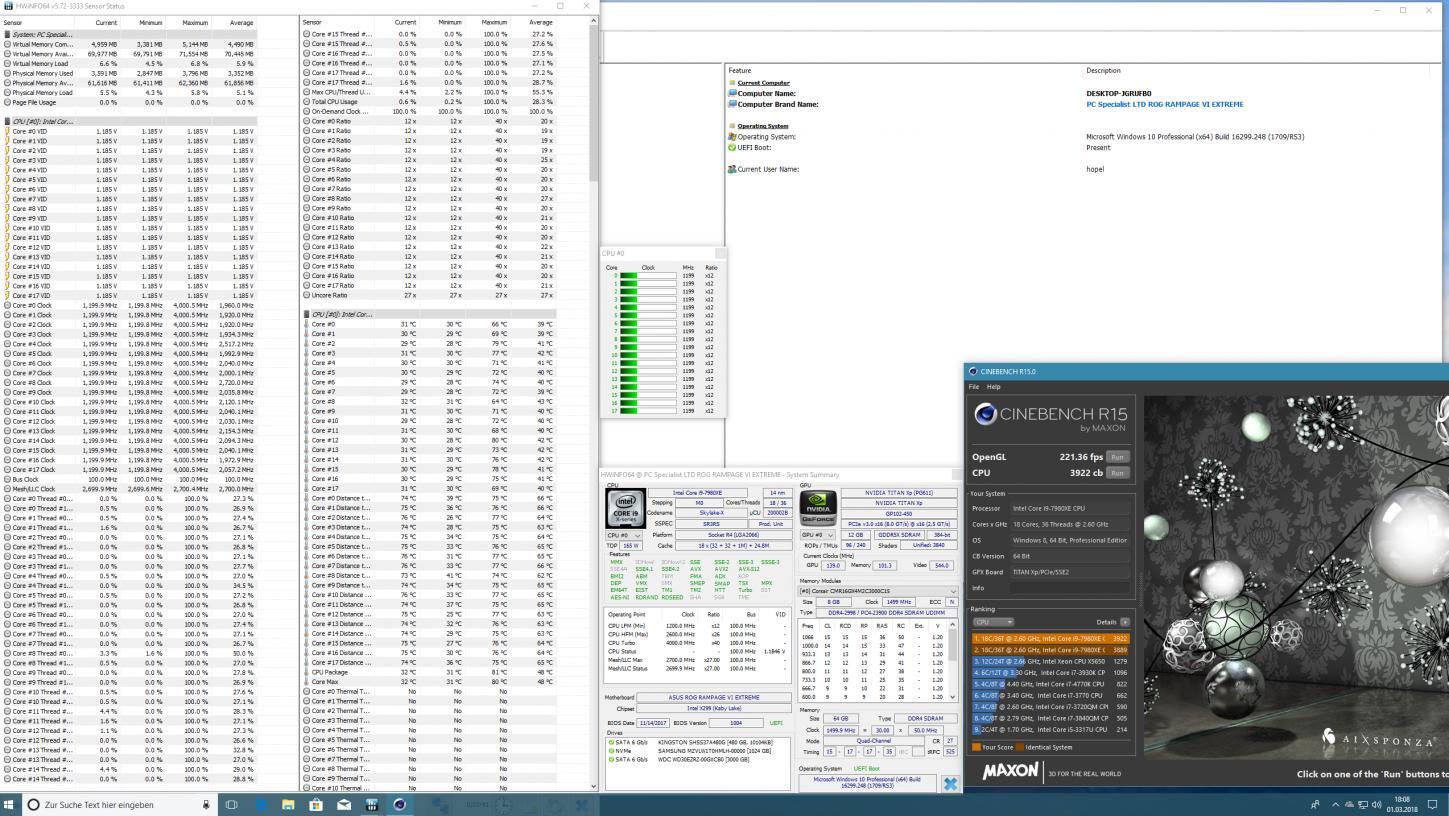This screenshot has width=1449, height=816.
Task: Open the GPU #0 selector dropdown
Action: (818, 535)
